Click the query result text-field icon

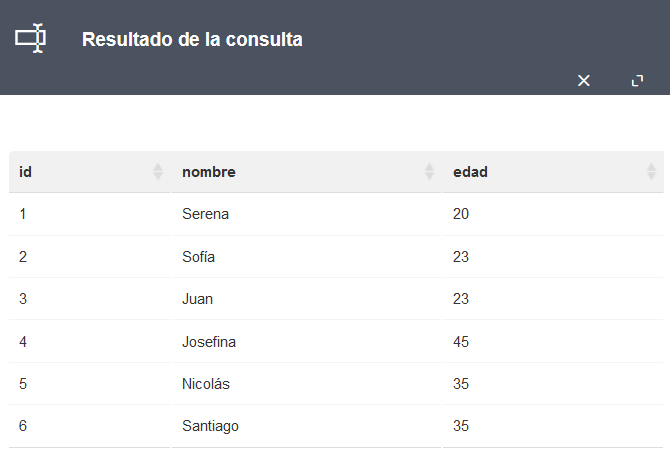(30, 38)
